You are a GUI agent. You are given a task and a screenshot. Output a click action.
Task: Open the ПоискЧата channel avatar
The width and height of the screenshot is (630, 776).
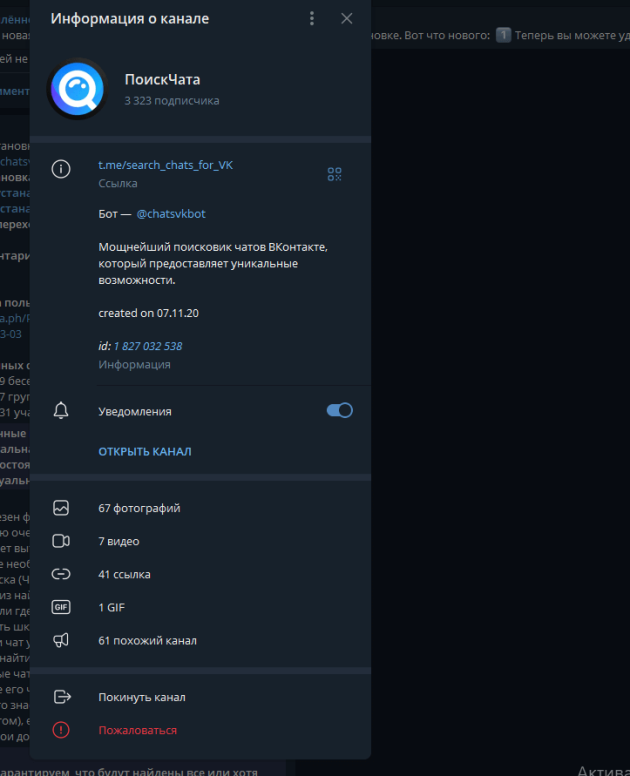tap(77, 89)
